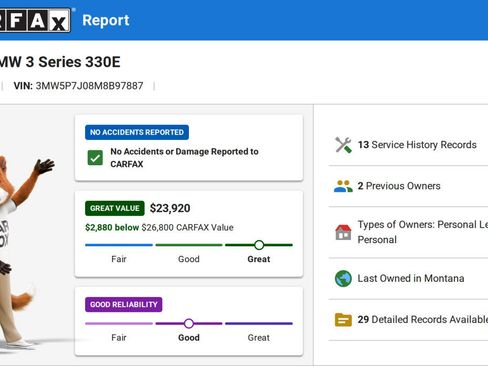Click the blue Fair segment of value slider
Viewport: 488px width, 366px height.
point(119,245)
